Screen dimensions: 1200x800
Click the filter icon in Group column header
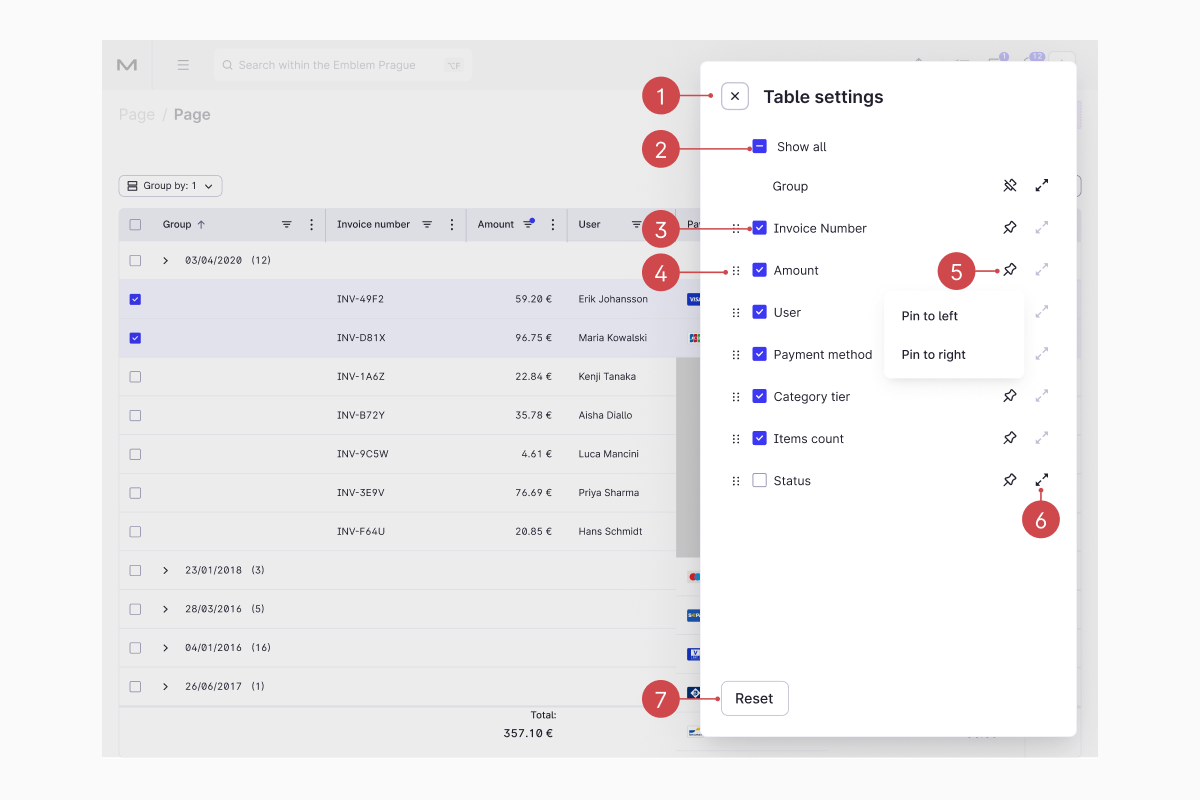[287, 225]
